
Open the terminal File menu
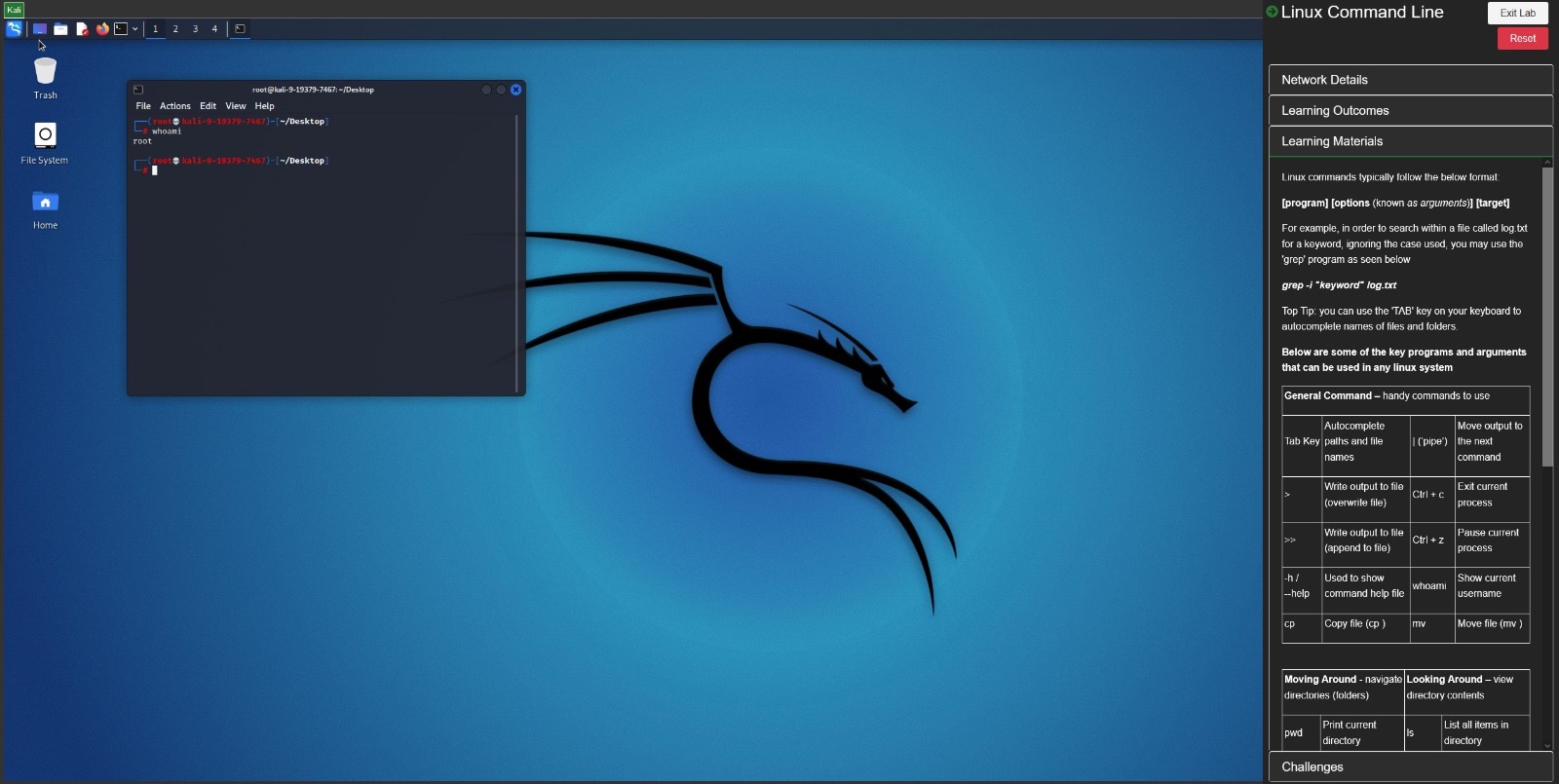143,106
